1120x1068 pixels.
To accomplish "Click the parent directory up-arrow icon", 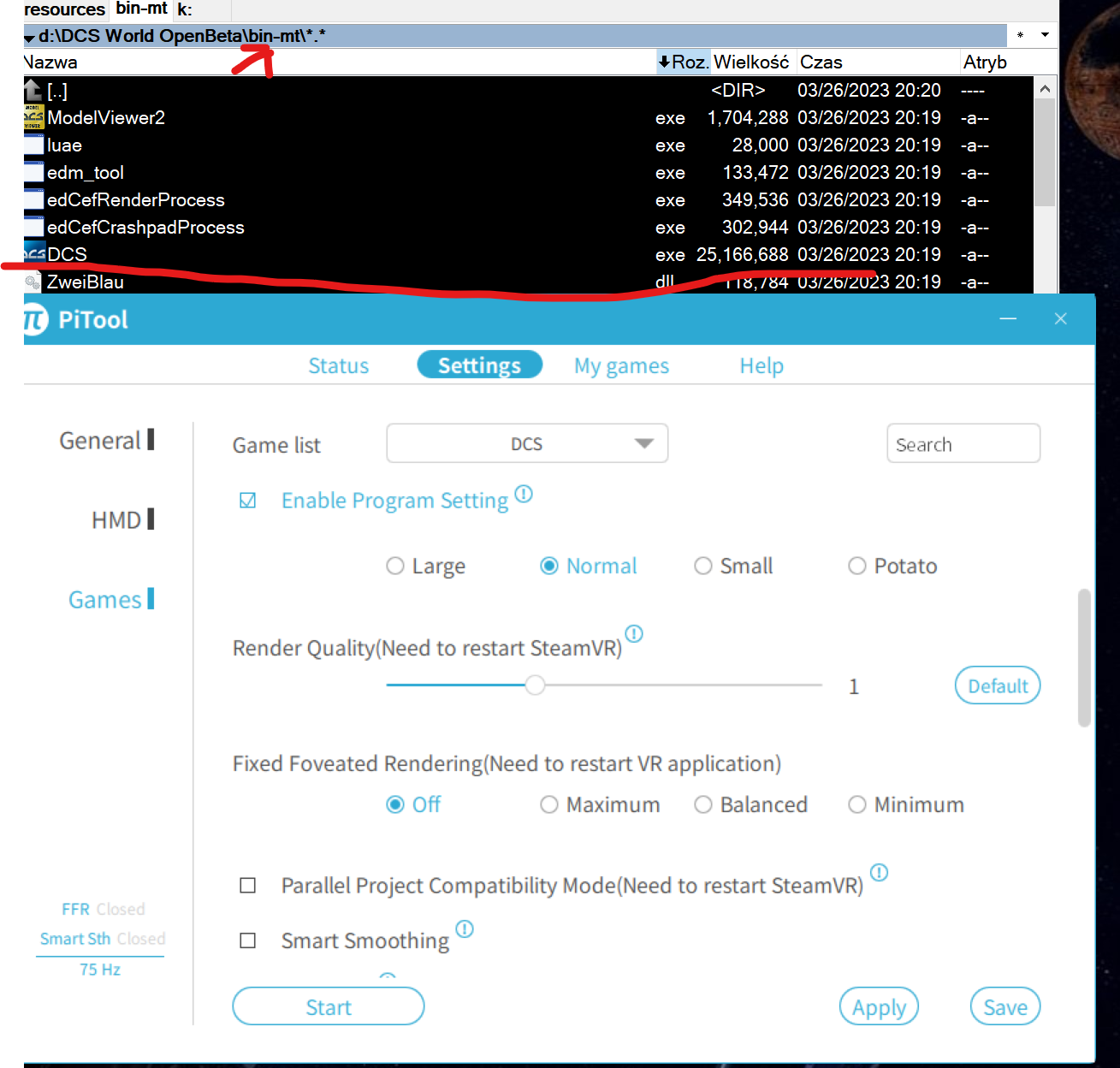I will tap(33, 90).
